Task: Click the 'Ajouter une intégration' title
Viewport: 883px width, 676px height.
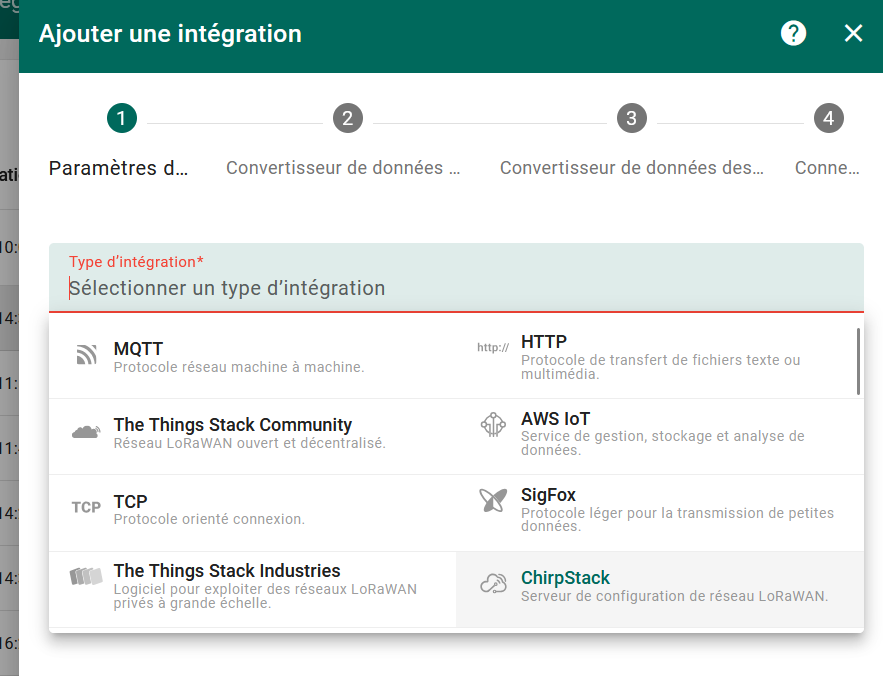Action: coord(170,34)
